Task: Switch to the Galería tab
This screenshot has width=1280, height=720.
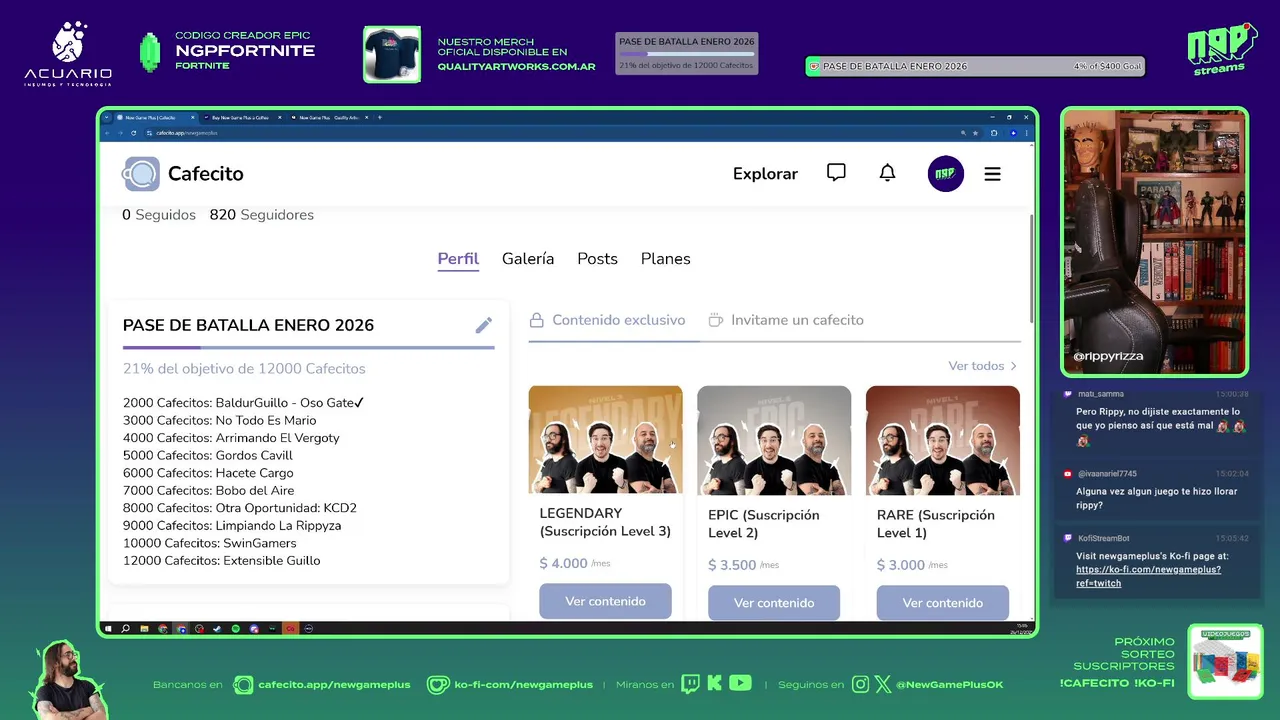Action: click(x=528, y=259)
